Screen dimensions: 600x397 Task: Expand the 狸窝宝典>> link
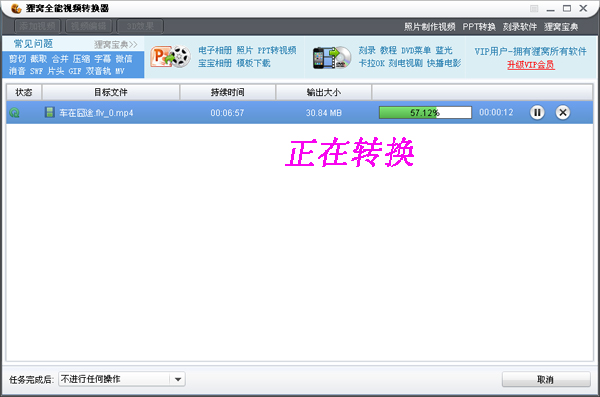tap(116, 45)
